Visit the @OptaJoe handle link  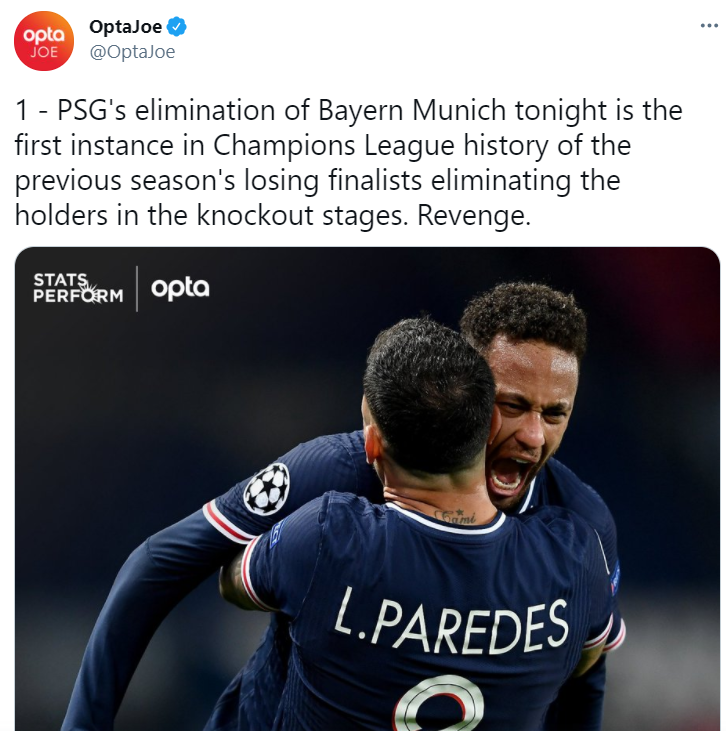point(132,52)
